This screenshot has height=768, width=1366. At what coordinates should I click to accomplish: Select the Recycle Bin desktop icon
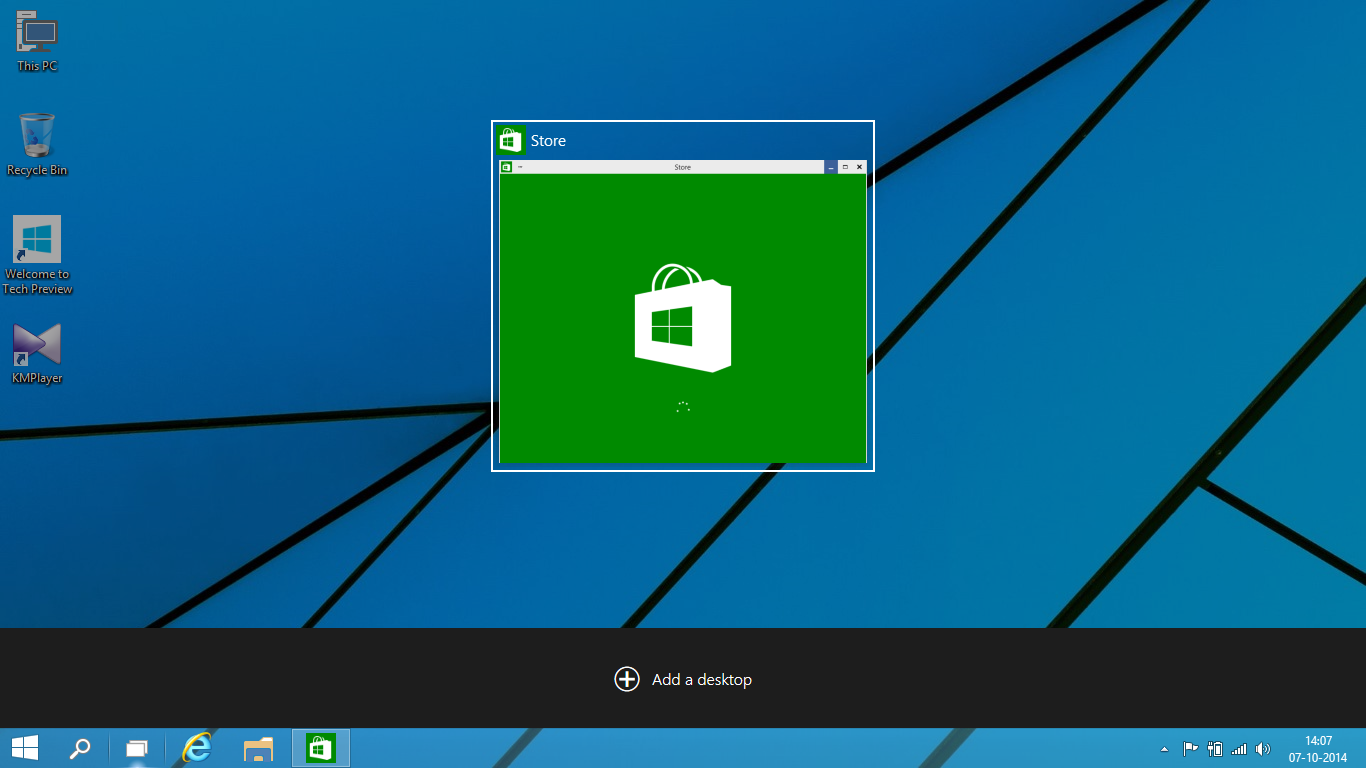(x=37, y=145)
